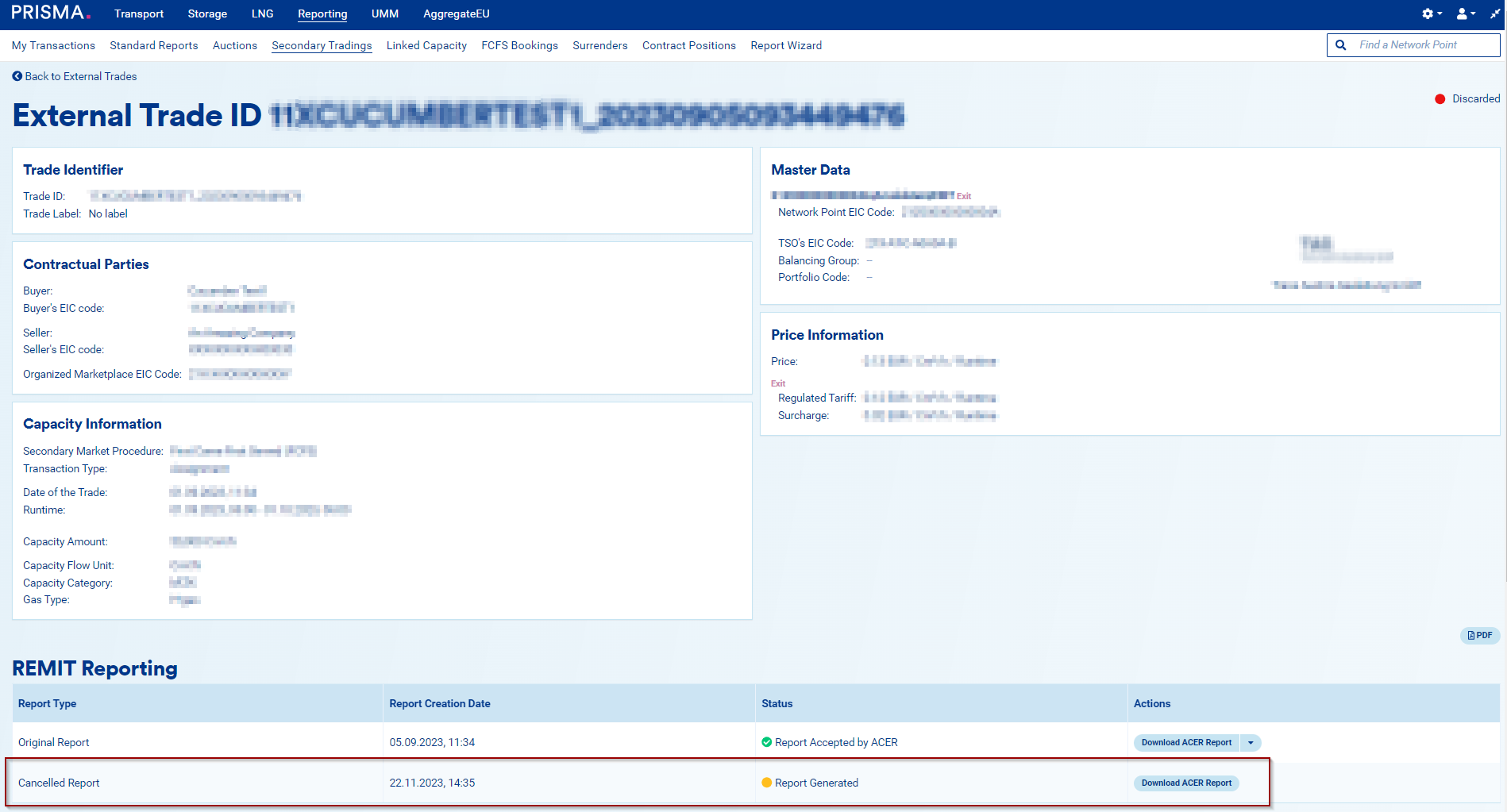
Task: Open the AggregateEU menu
Action: [456, 13]
